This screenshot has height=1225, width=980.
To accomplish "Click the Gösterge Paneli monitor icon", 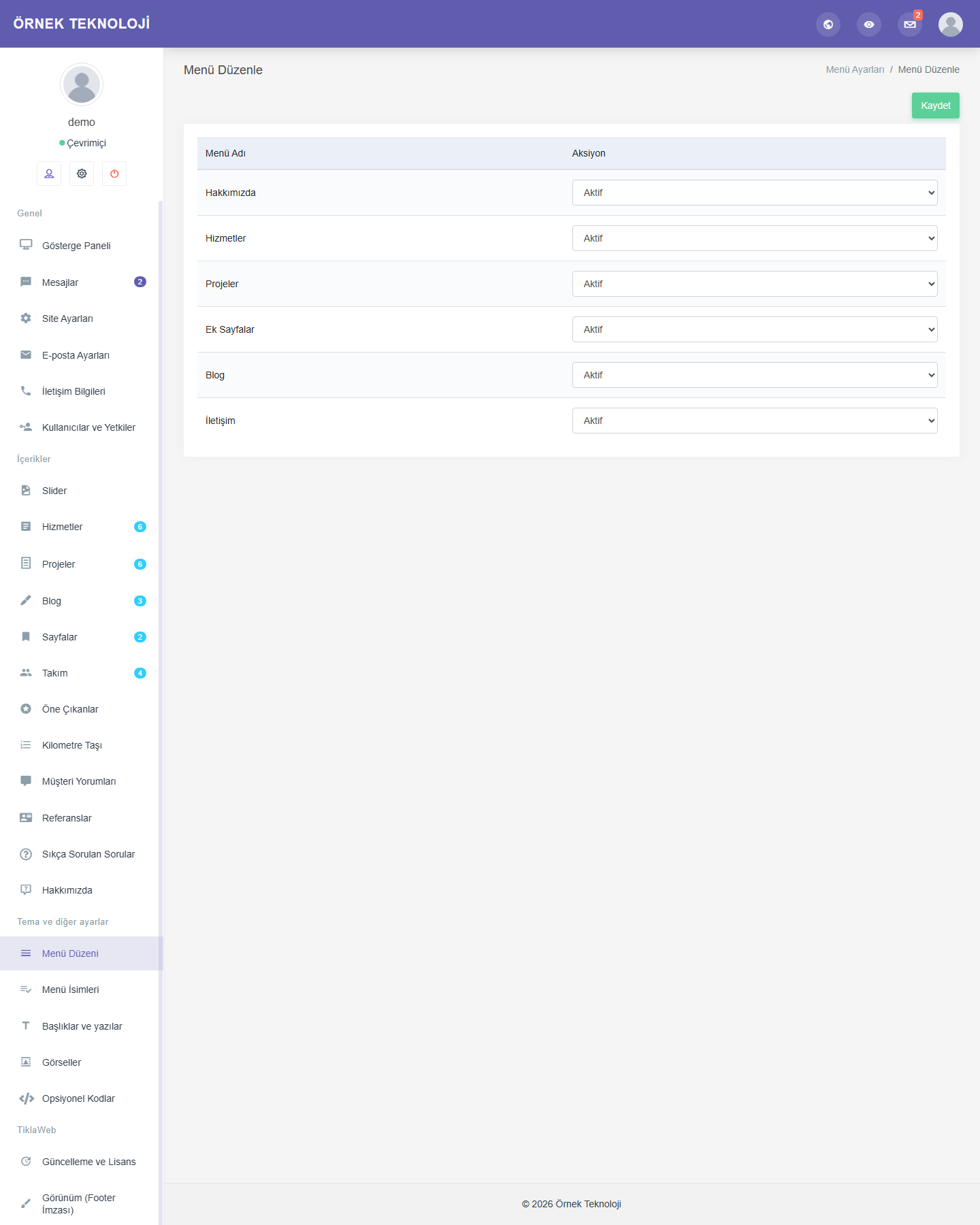I will [26, 245].
